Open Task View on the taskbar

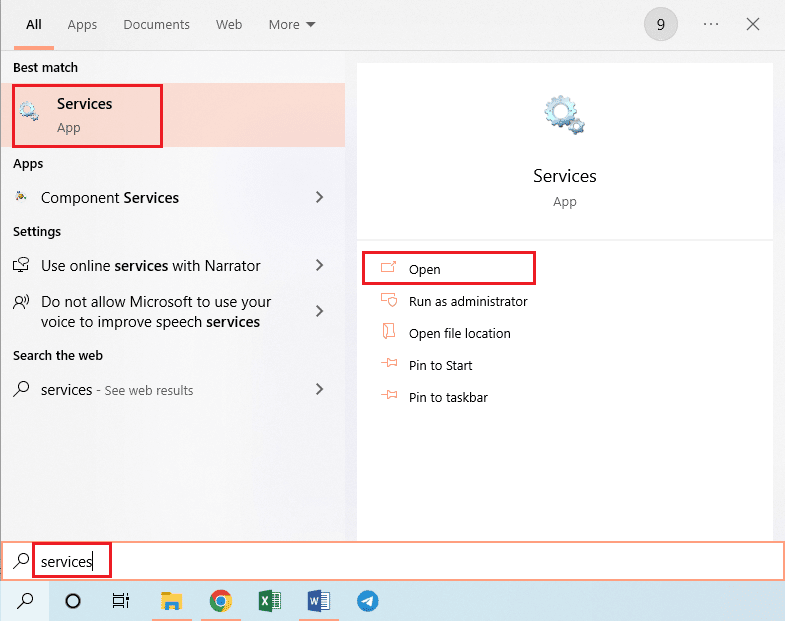coord(121,601)
